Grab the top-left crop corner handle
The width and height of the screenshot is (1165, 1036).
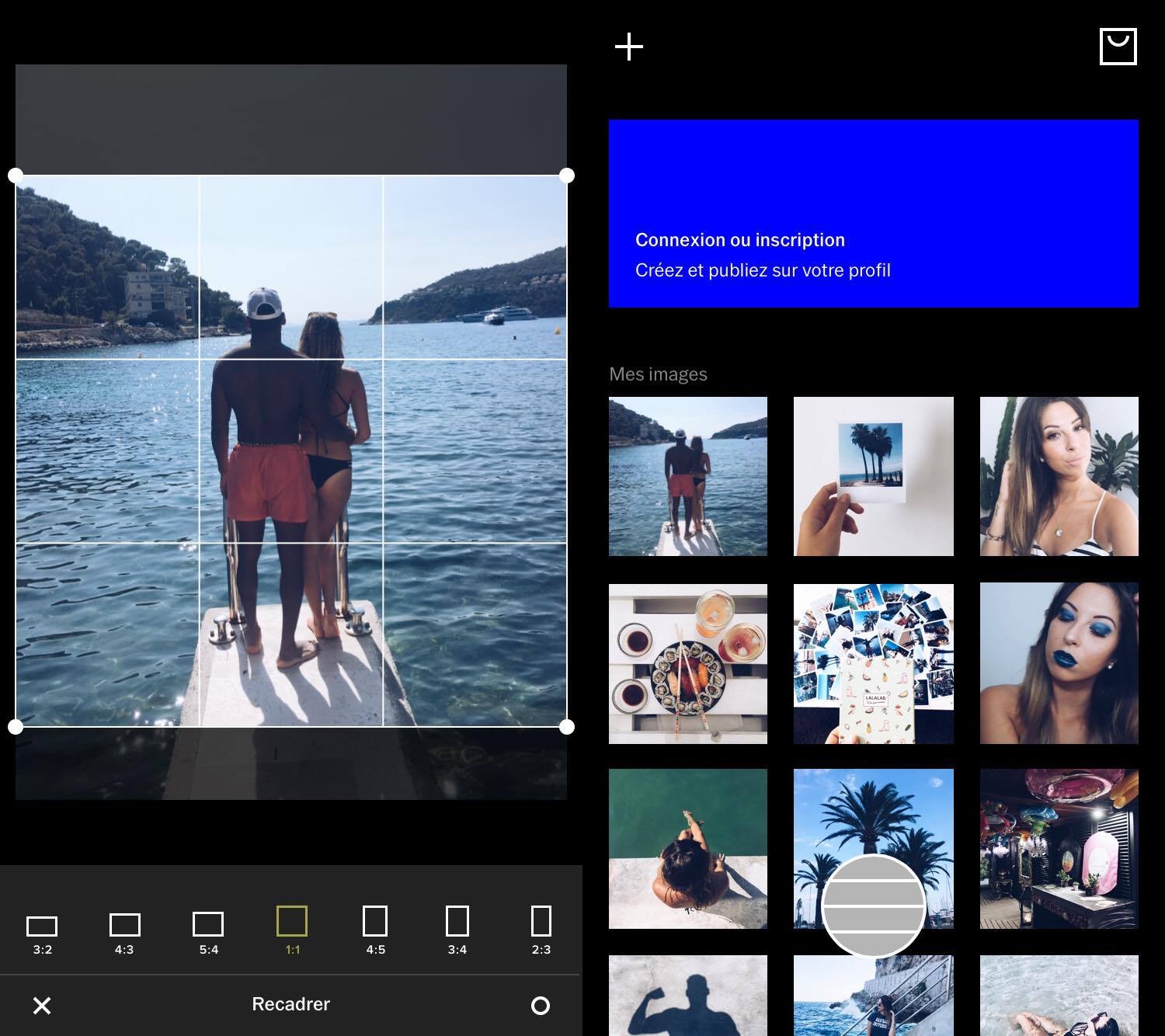[16, 176]
